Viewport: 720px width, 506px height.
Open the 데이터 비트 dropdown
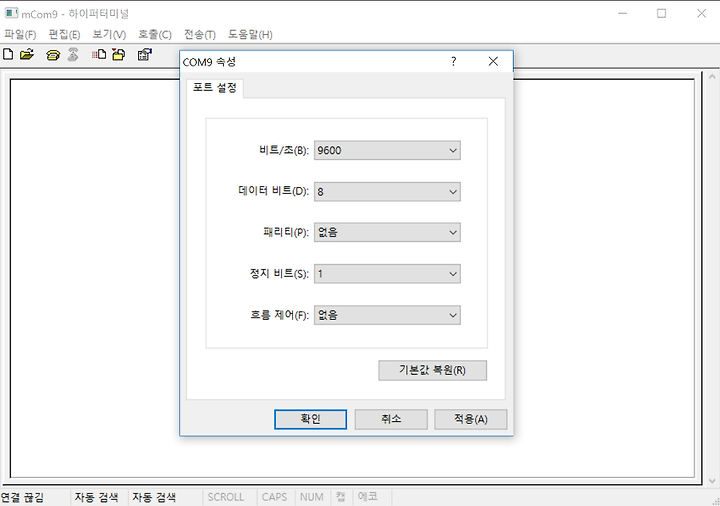pos(387,191)
